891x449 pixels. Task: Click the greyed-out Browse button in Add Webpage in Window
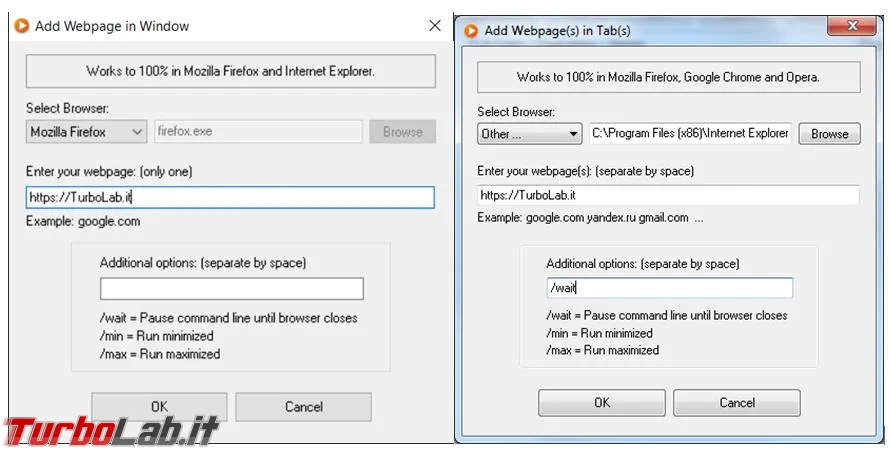[402, 132]
